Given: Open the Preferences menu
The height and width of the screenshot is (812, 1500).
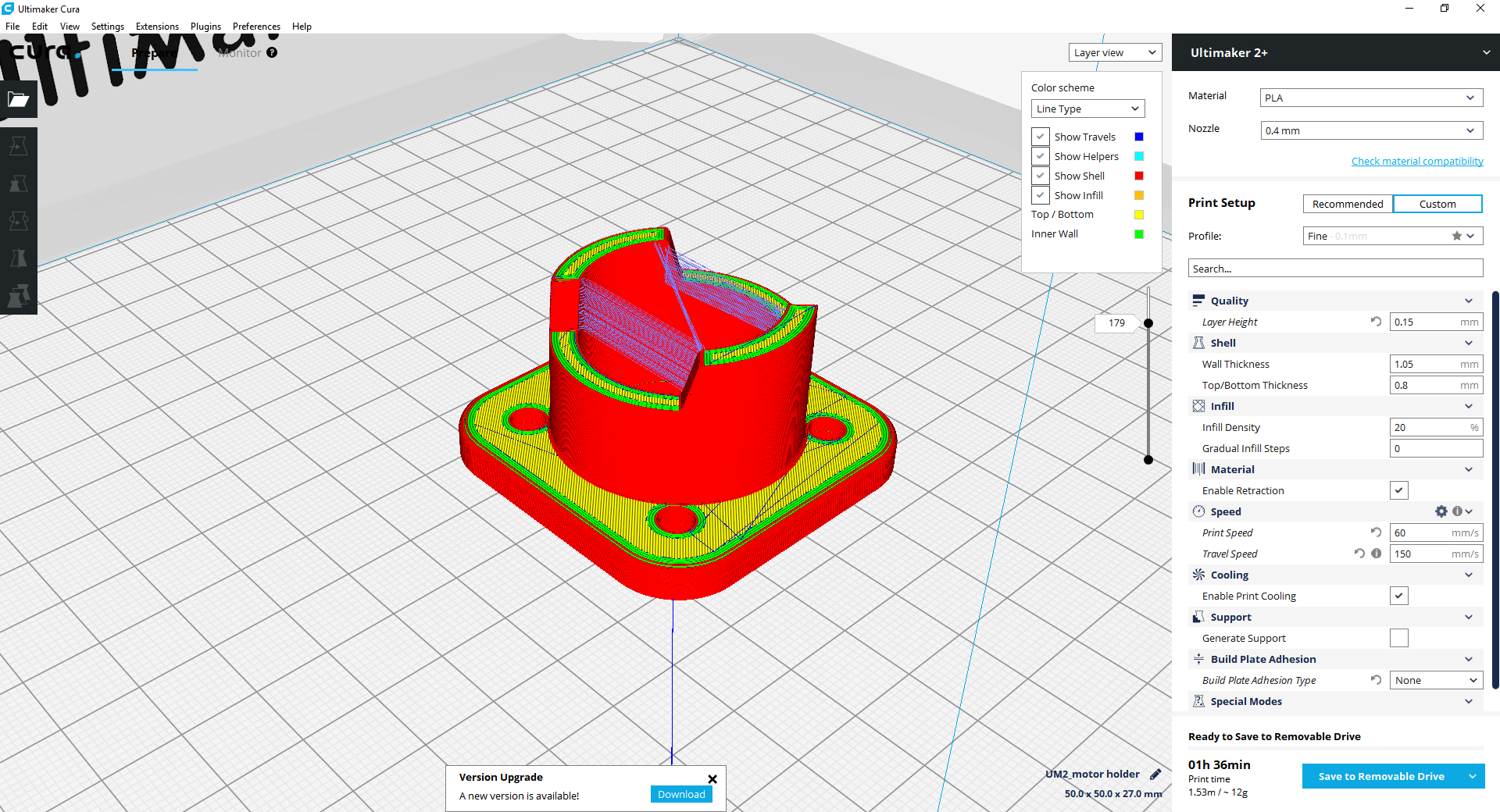Looking at the screenshot, I should pos(256,26).
